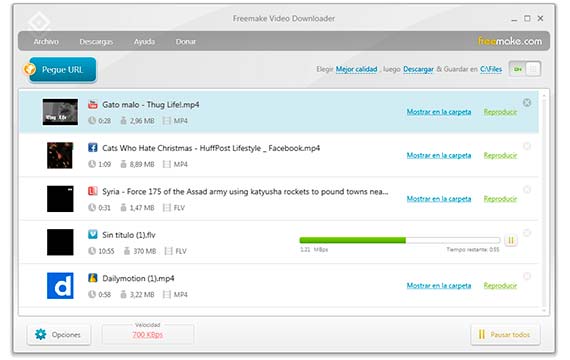Pause the Sin título (1).flv download
This screenshot has width=570, height=360.
(511, 240)
